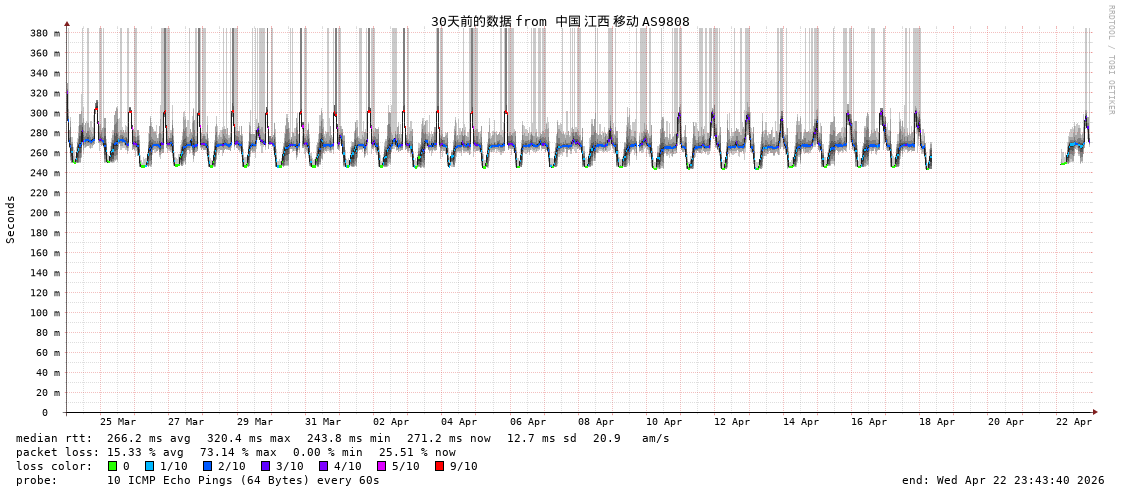Screen dimensions: 1121x494
Task: Click the 1/10 loss color swatch
Action: 149,466
